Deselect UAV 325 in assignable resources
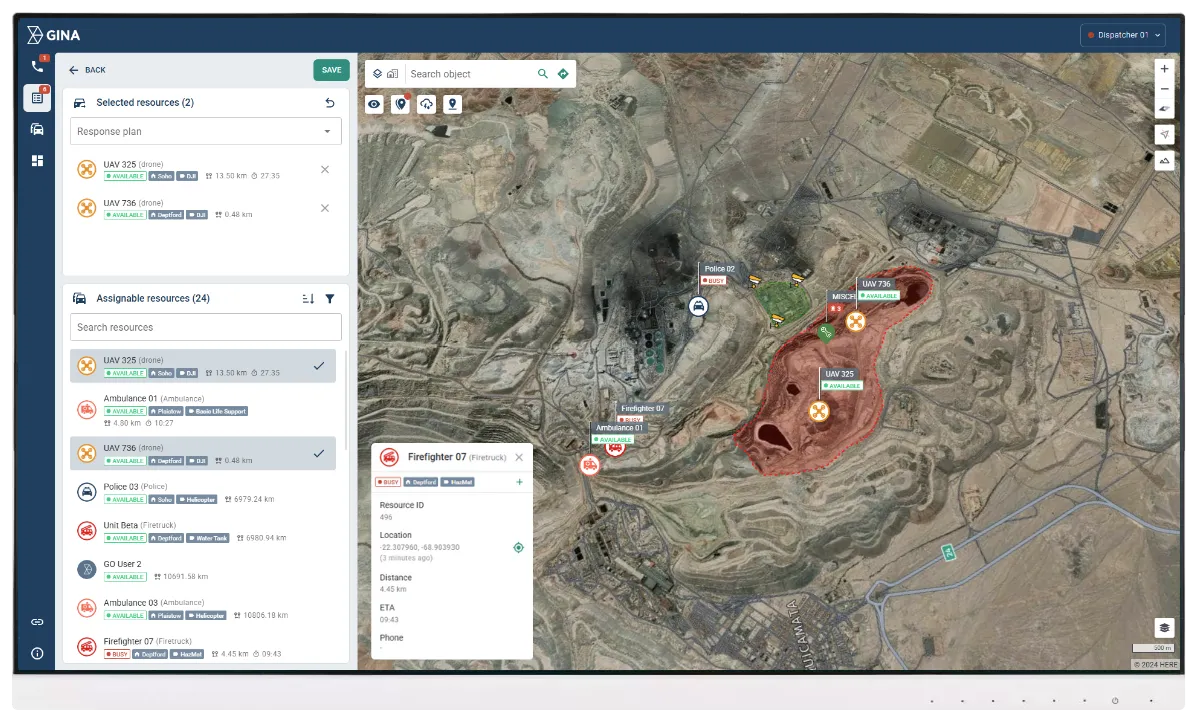This screenshot has width=1200, height=718. pos(318,365)
